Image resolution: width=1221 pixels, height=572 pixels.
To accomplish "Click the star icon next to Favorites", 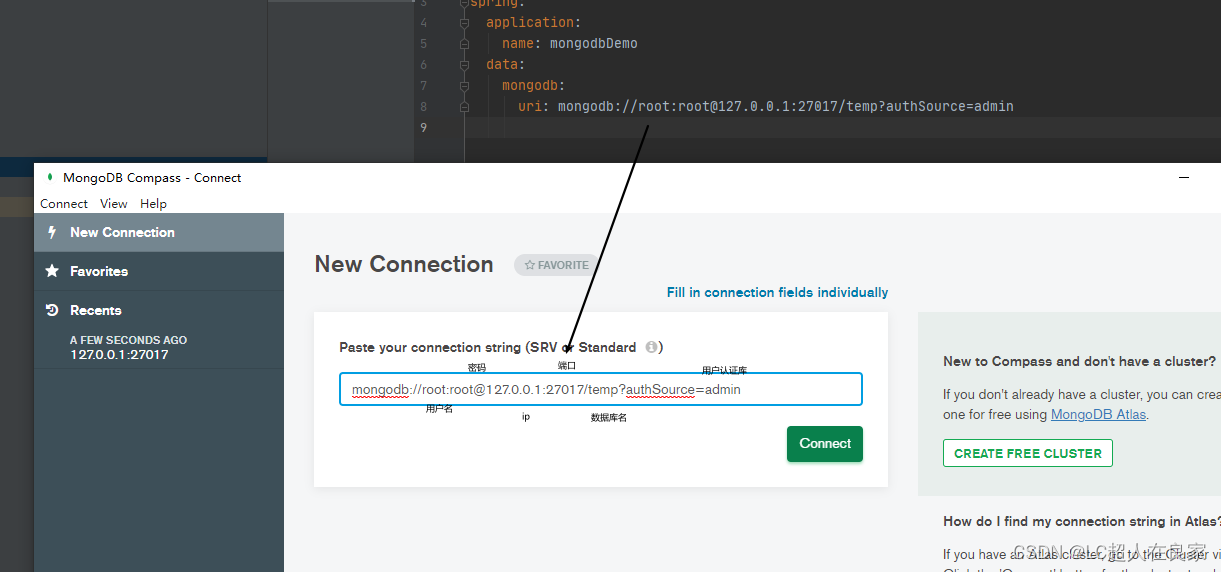I will [x=52, y=271].
